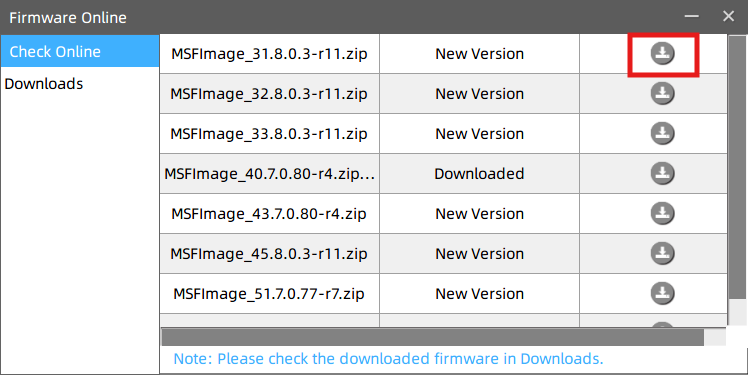748x375 pixels.
Task: Click partially visible download icon in last row
Action: pos(663,324)
